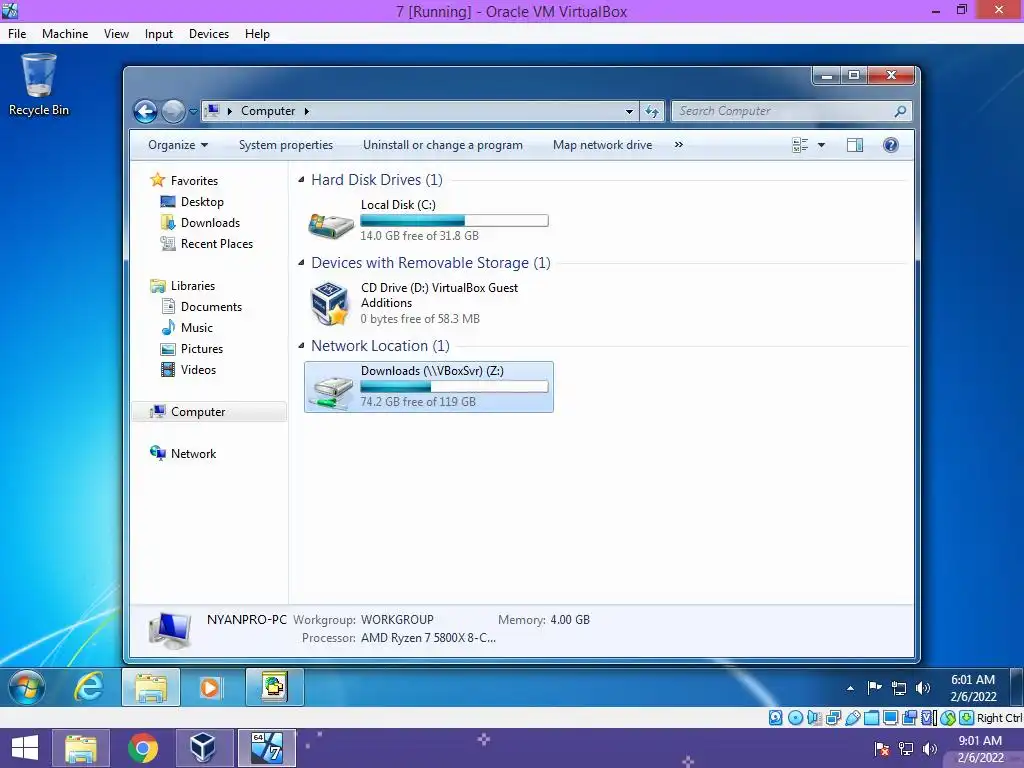The width and height of the screenshot is (1024, 768).
Task: Open the VirtualBox Input menu
Action: 159,34
